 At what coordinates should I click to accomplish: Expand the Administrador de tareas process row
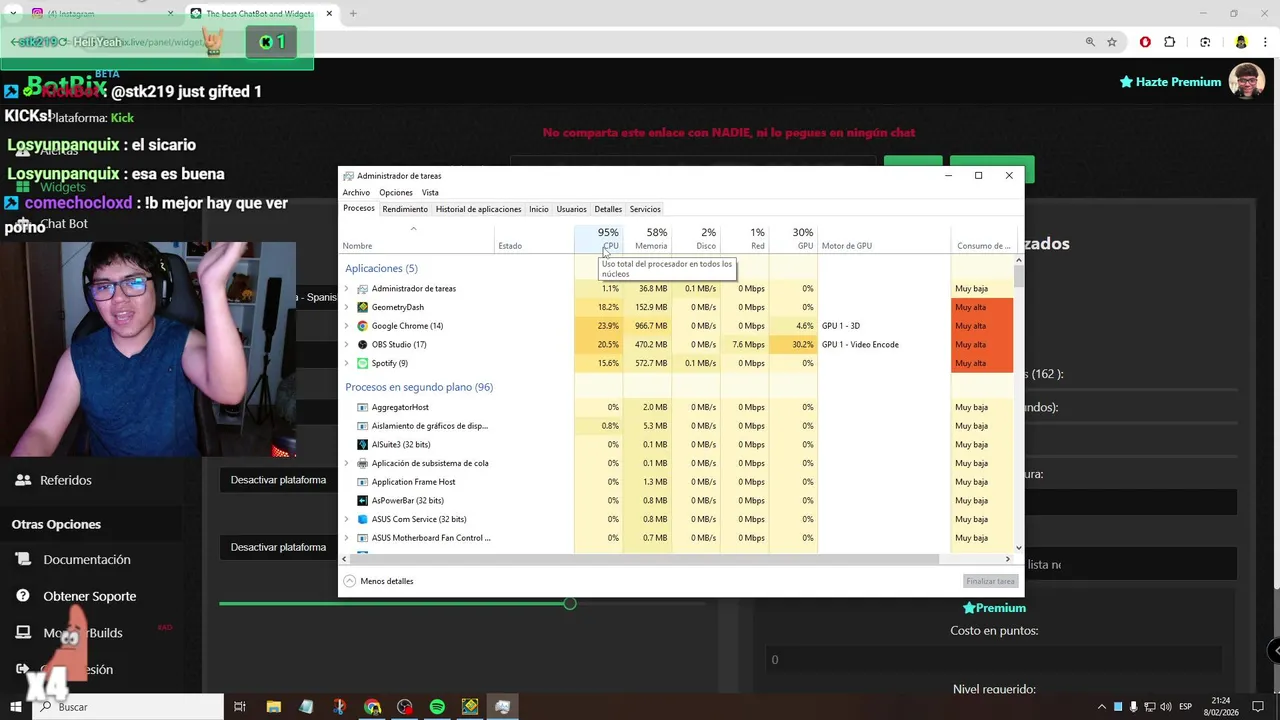tap(347, 289)
